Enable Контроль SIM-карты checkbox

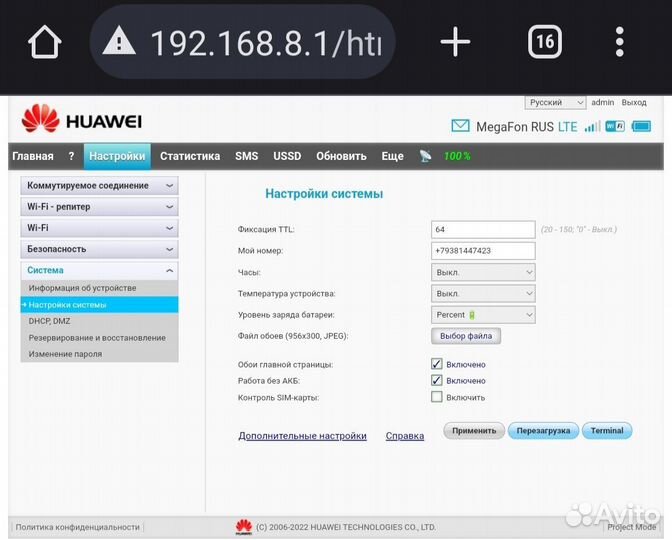437,397
